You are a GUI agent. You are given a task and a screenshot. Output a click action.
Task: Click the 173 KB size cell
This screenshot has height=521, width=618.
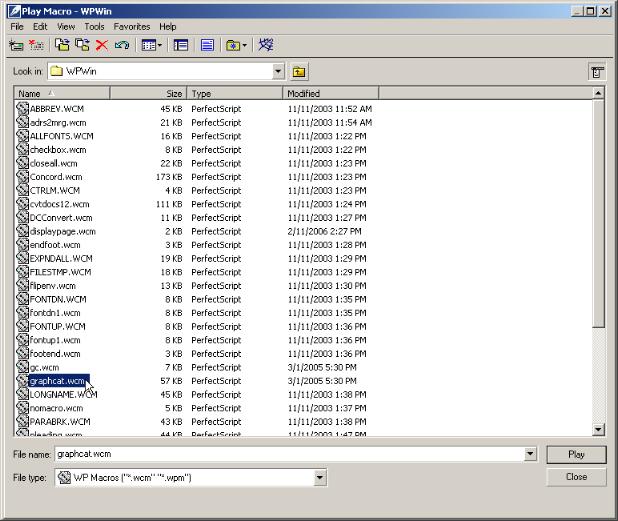169,177
